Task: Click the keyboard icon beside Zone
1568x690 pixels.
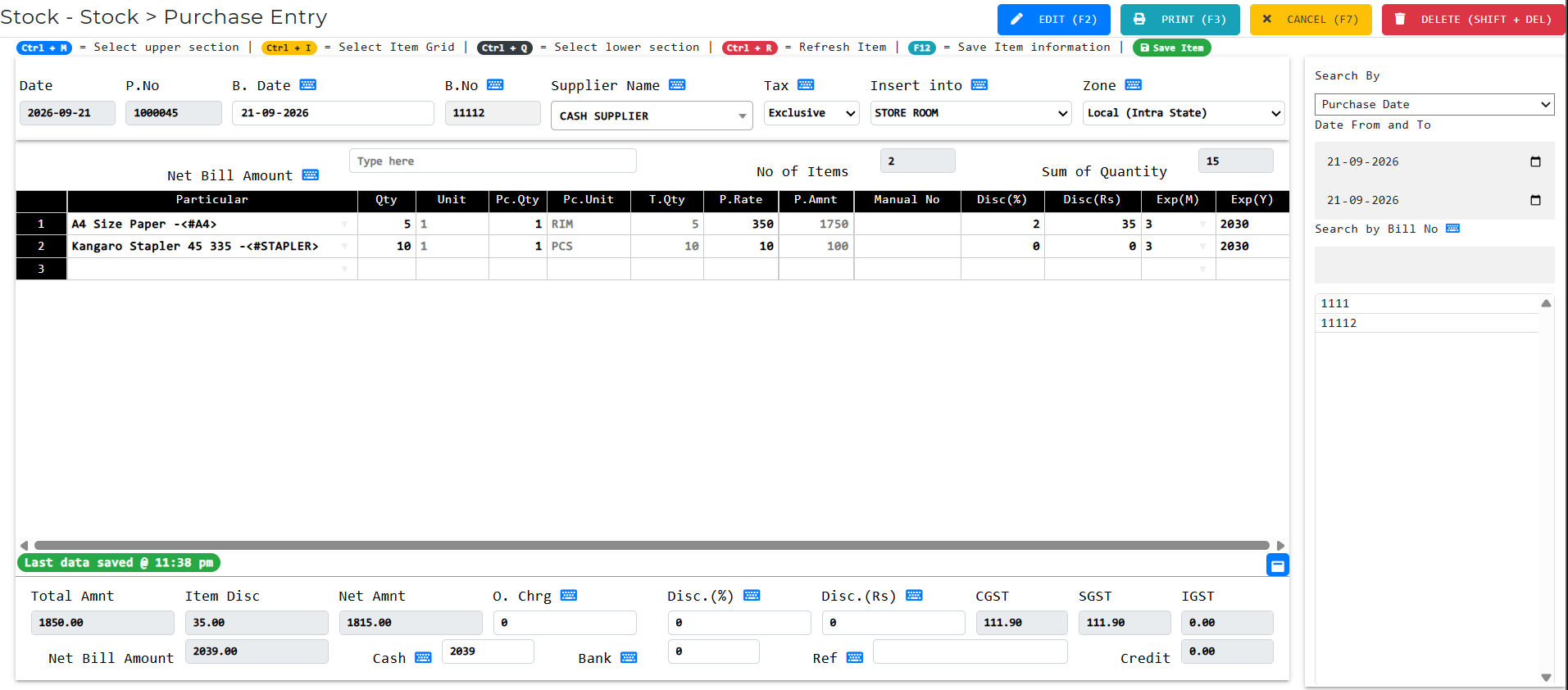Action: pyautogui.click(x=1134, y=85)
